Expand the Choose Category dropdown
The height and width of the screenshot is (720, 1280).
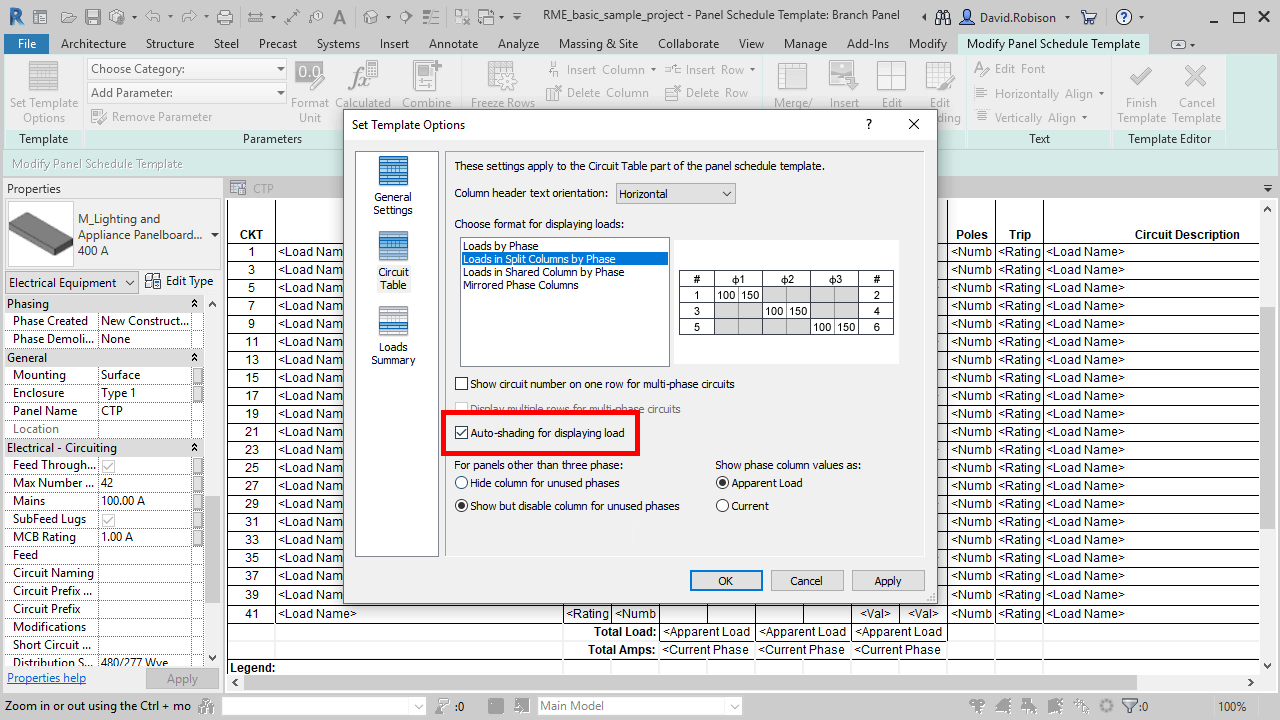(x=281, y=68)
